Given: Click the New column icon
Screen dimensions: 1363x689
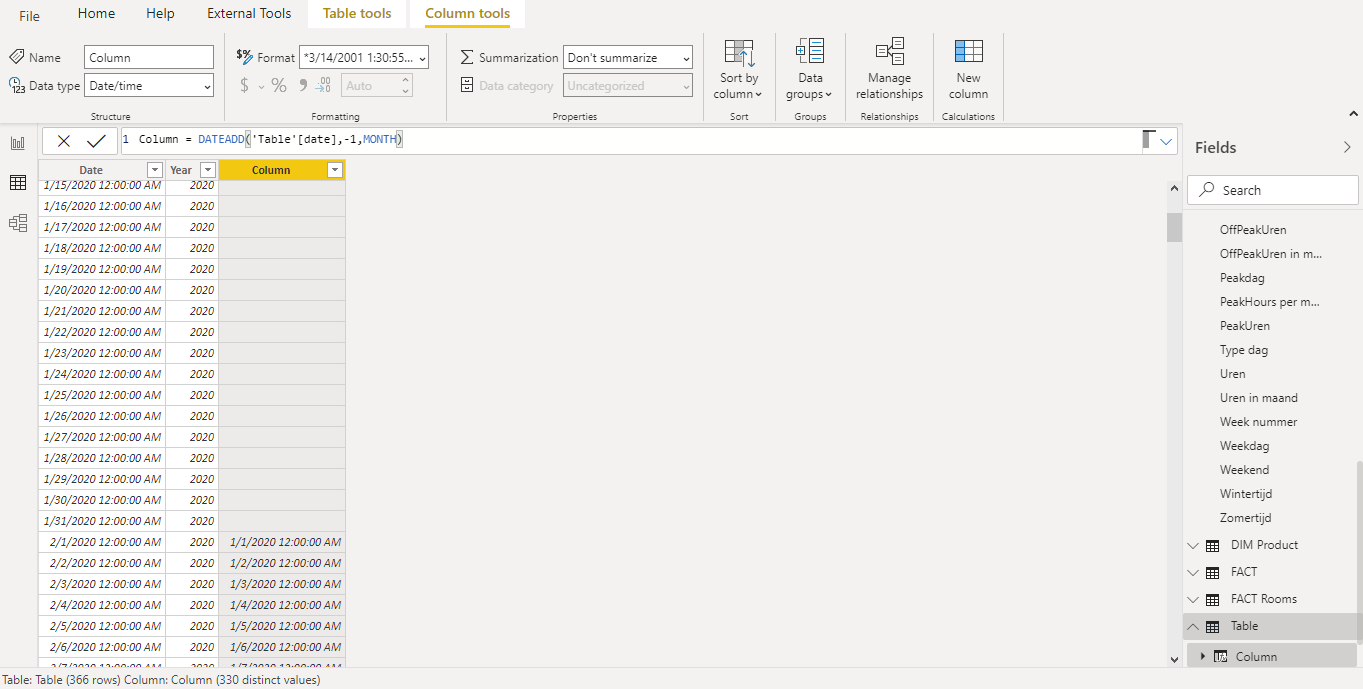Looking at the screenshot, I should point(968,53).
